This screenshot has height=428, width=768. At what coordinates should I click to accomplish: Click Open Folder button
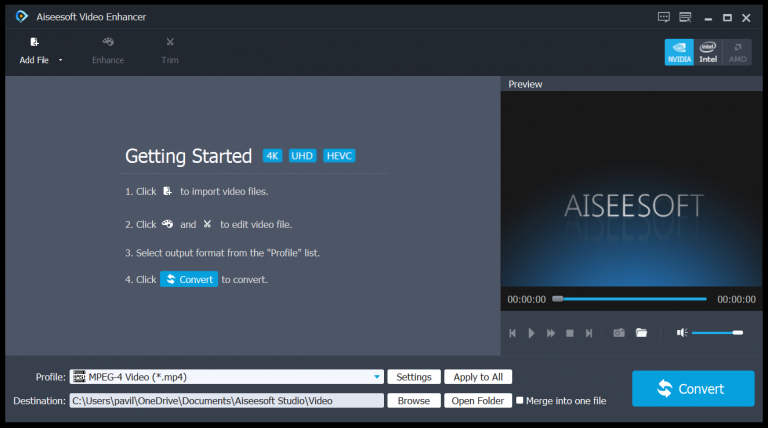[x=478, y=401]
